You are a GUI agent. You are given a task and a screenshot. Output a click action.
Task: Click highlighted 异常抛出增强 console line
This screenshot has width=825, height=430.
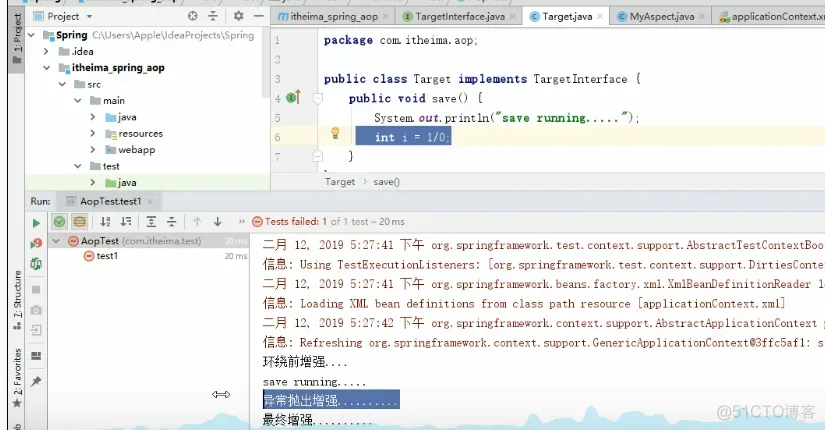331,400
